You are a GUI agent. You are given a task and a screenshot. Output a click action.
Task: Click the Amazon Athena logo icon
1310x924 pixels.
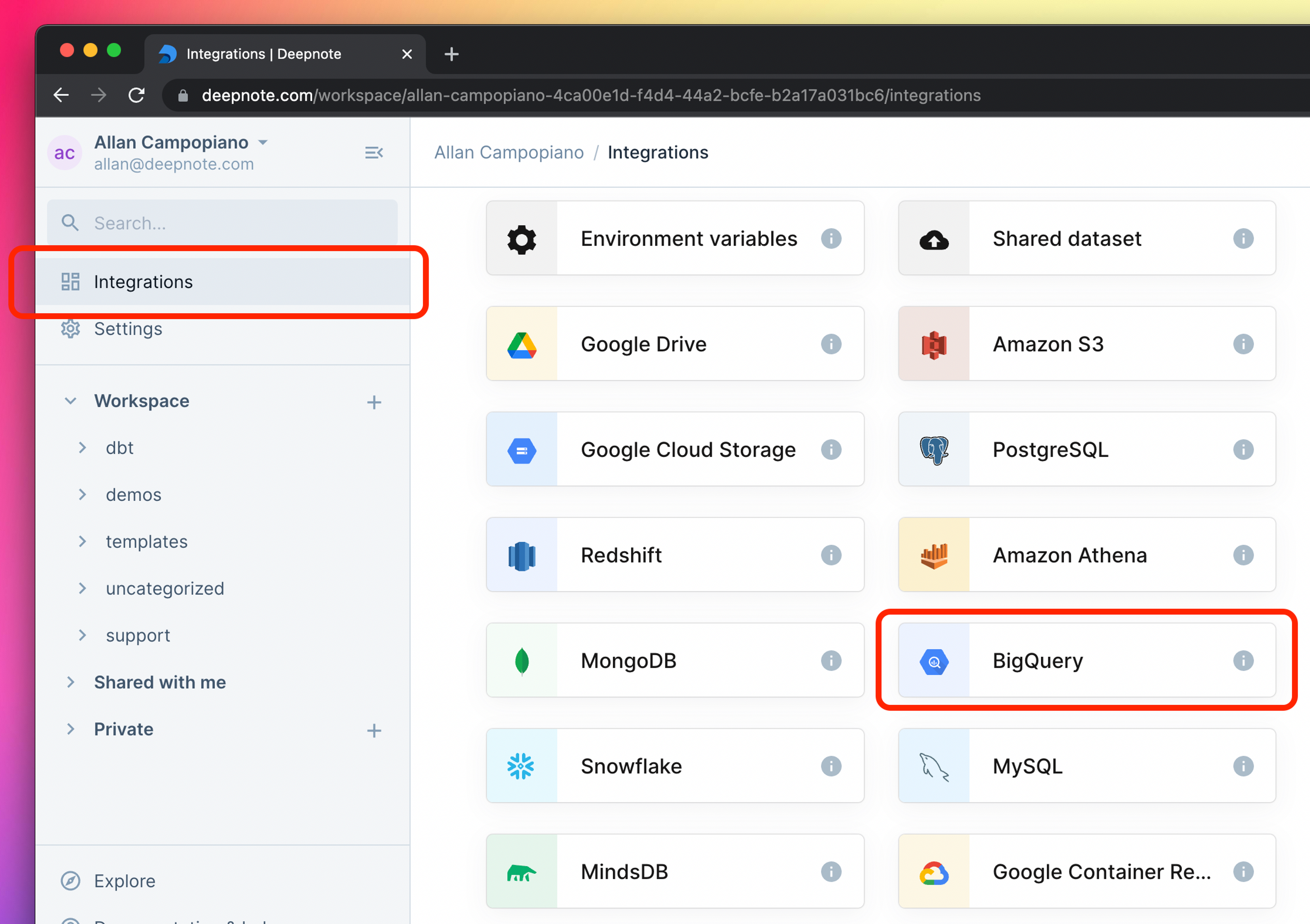click(933, 556)
